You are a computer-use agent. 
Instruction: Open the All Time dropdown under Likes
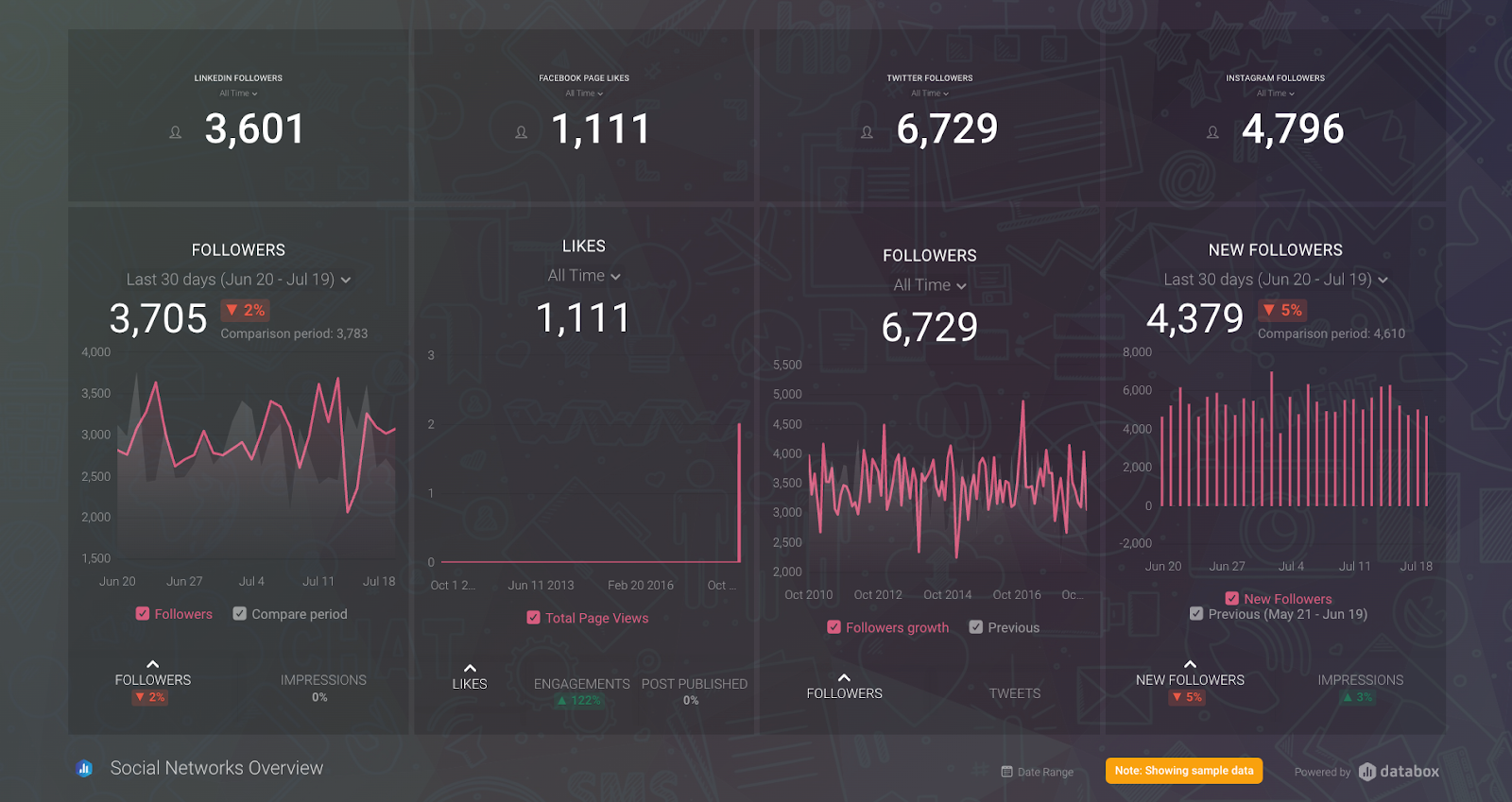pyautogui.click(x=584, y=276)
